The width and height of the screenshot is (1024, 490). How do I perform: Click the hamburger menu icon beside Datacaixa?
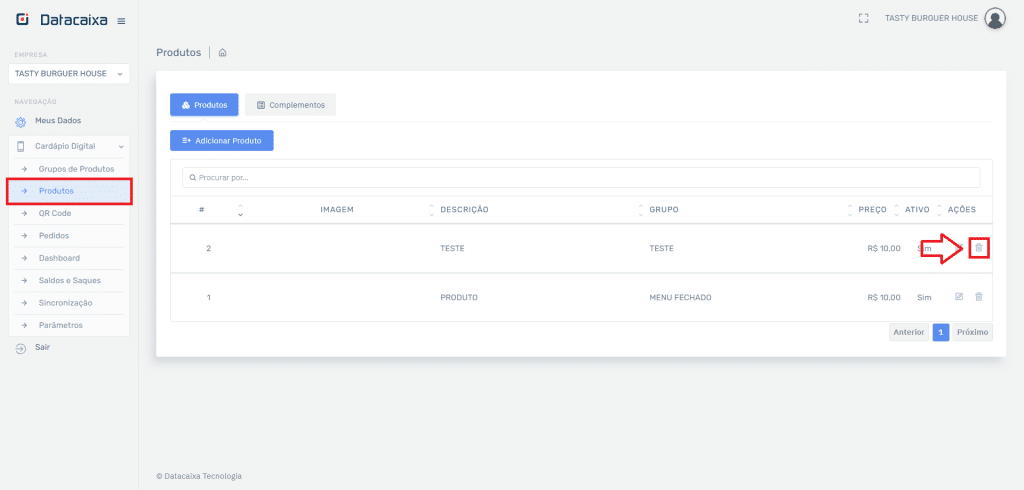pos(121,21)
